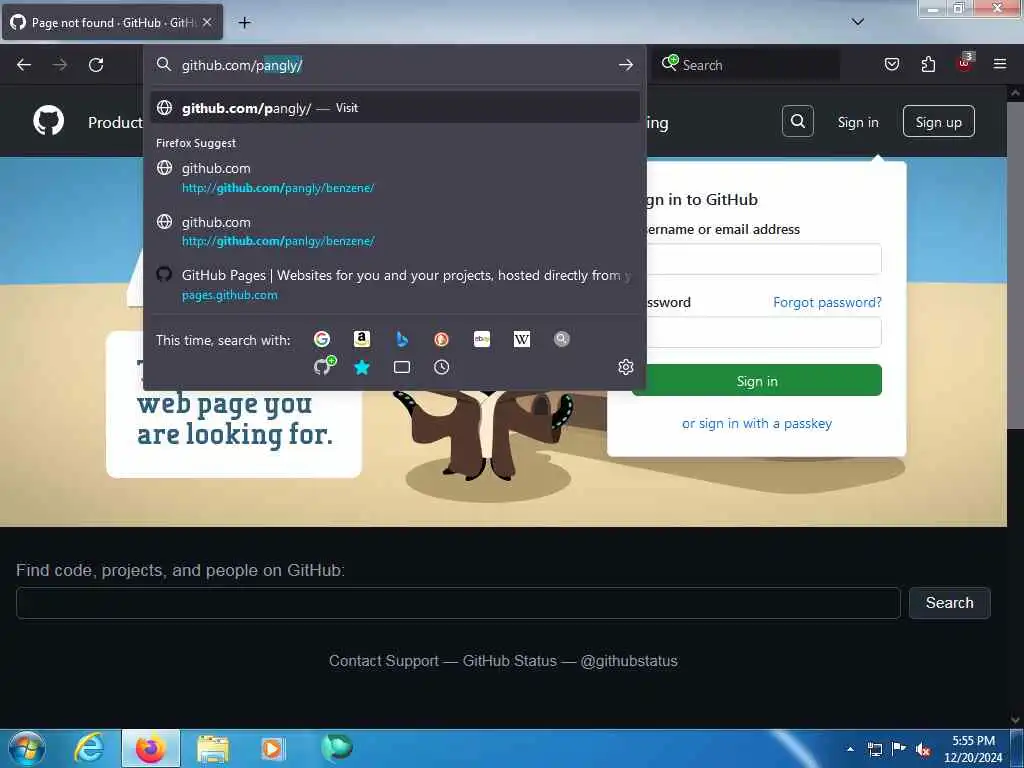Click the Firefox taskbar icon
Screen dimensions: 1024x768
click(150, 748)
